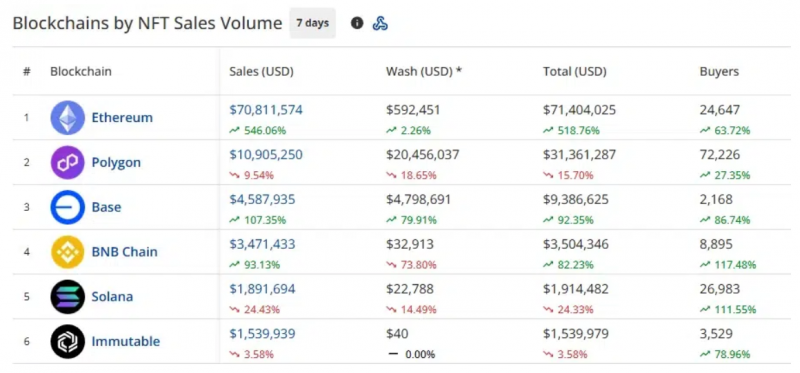Click the BNB Chain logo icon

point(67,252)
